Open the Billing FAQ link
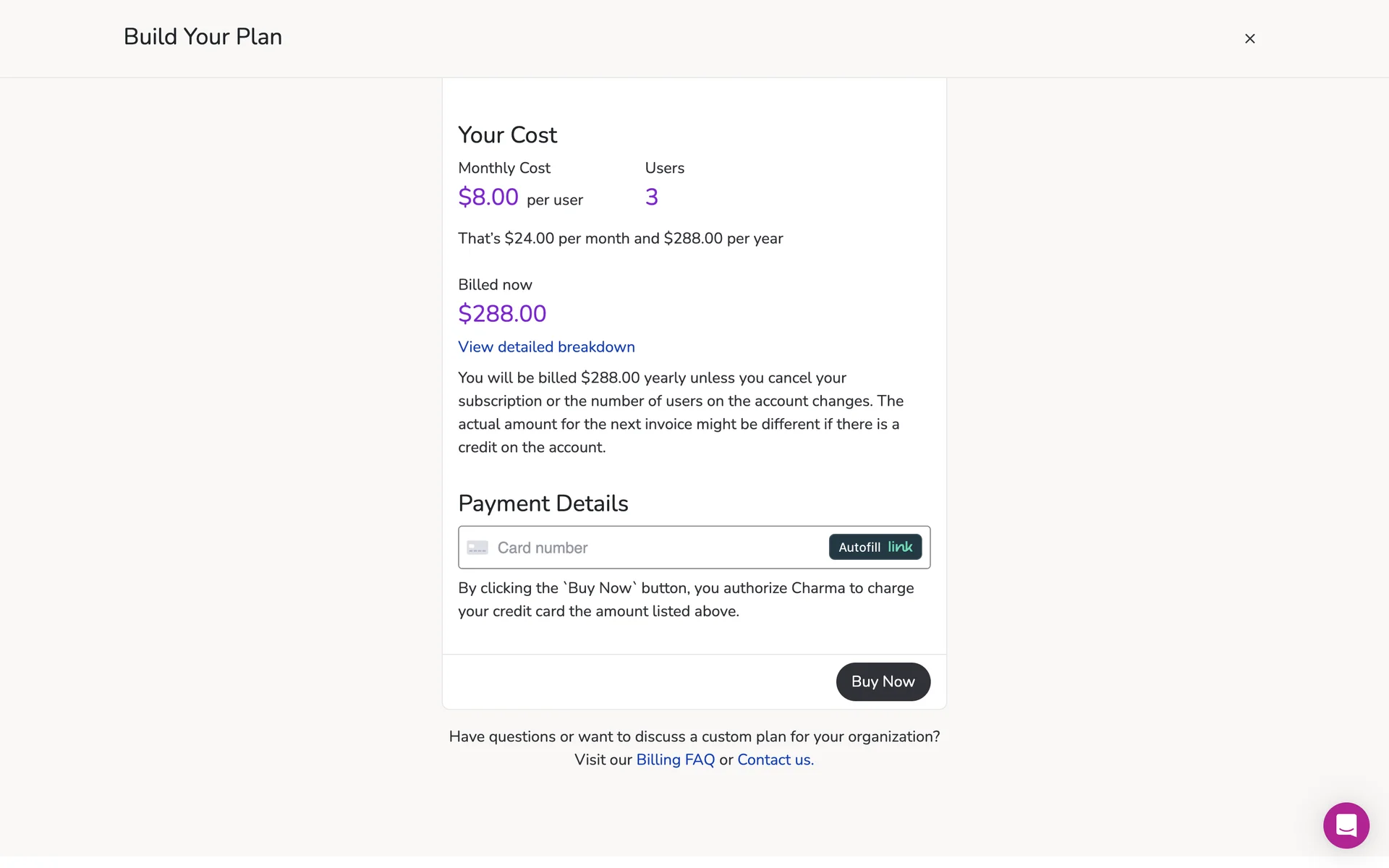Viewport: 1389px width, 868px height. tap(675, 759)
